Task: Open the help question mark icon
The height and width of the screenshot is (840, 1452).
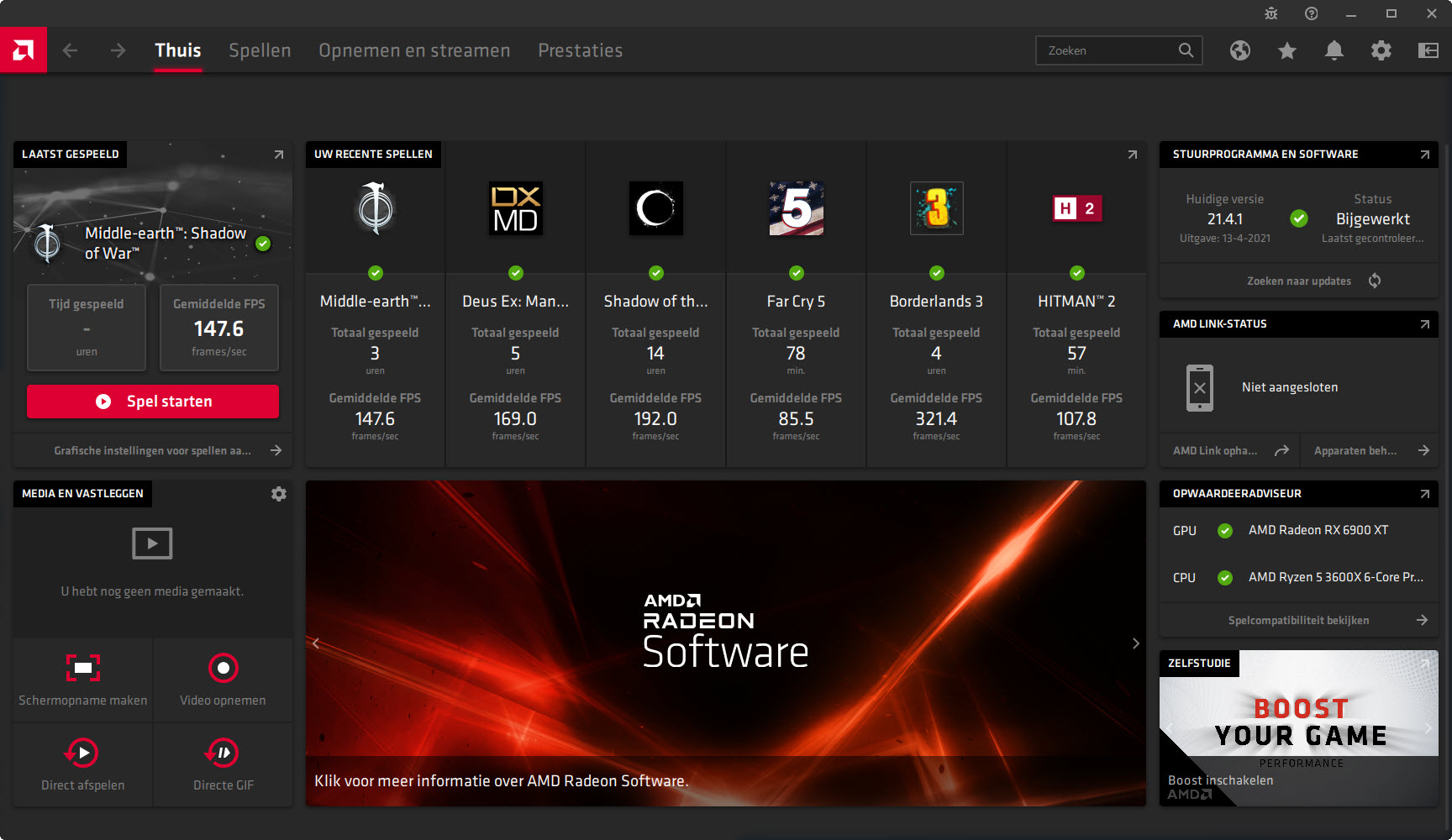Action: coord(1312,13)
